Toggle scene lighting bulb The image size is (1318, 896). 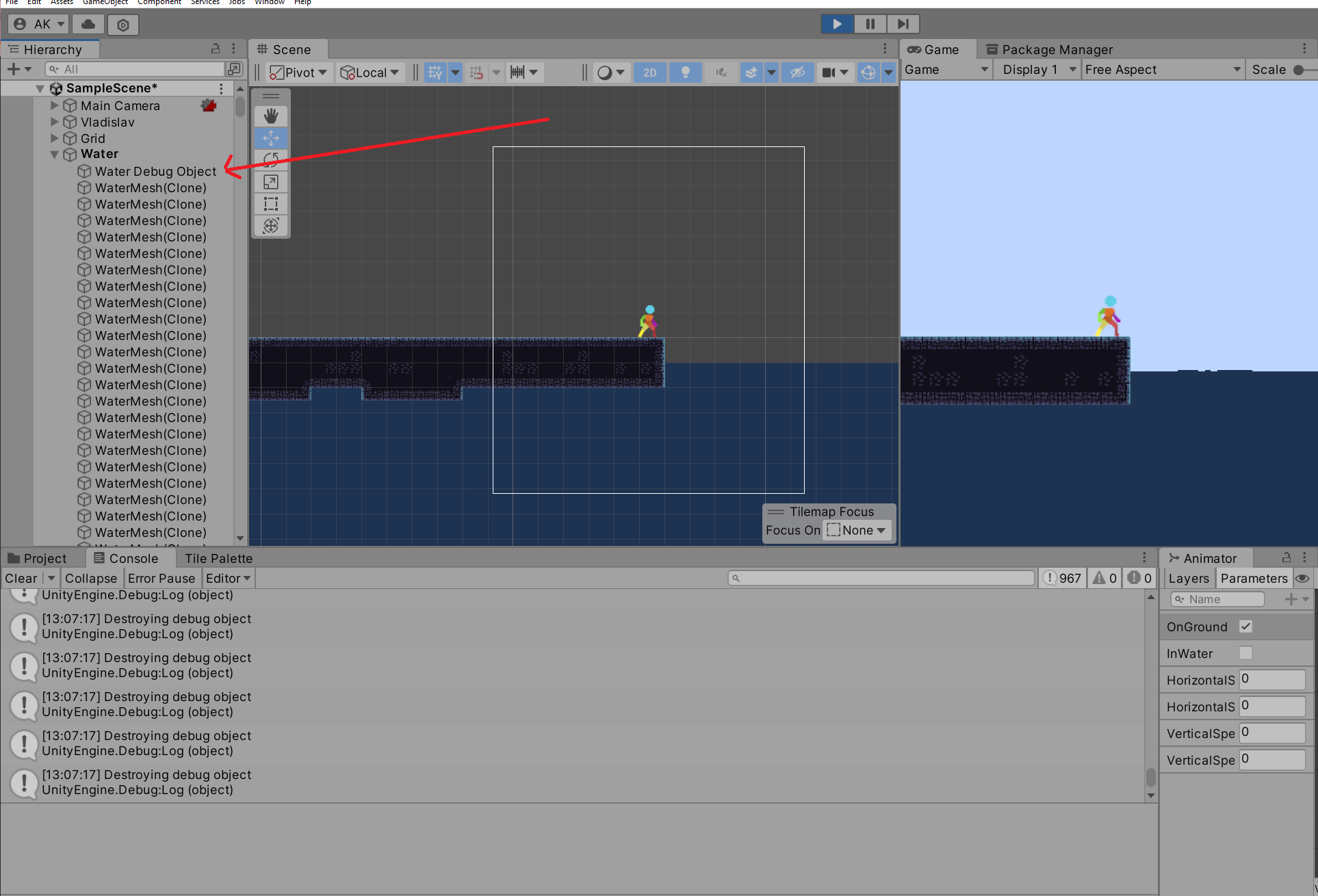coord(686,73)
